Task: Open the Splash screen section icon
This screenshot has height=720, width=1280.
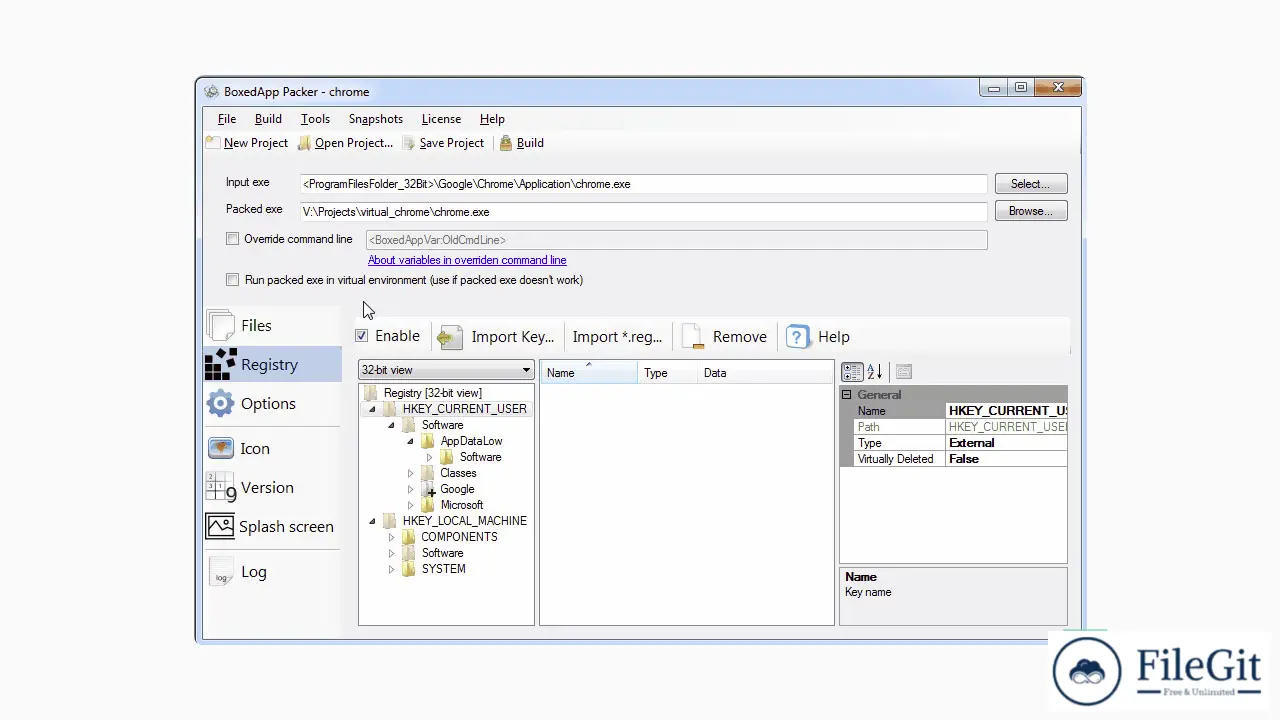Action: (220, 526)
